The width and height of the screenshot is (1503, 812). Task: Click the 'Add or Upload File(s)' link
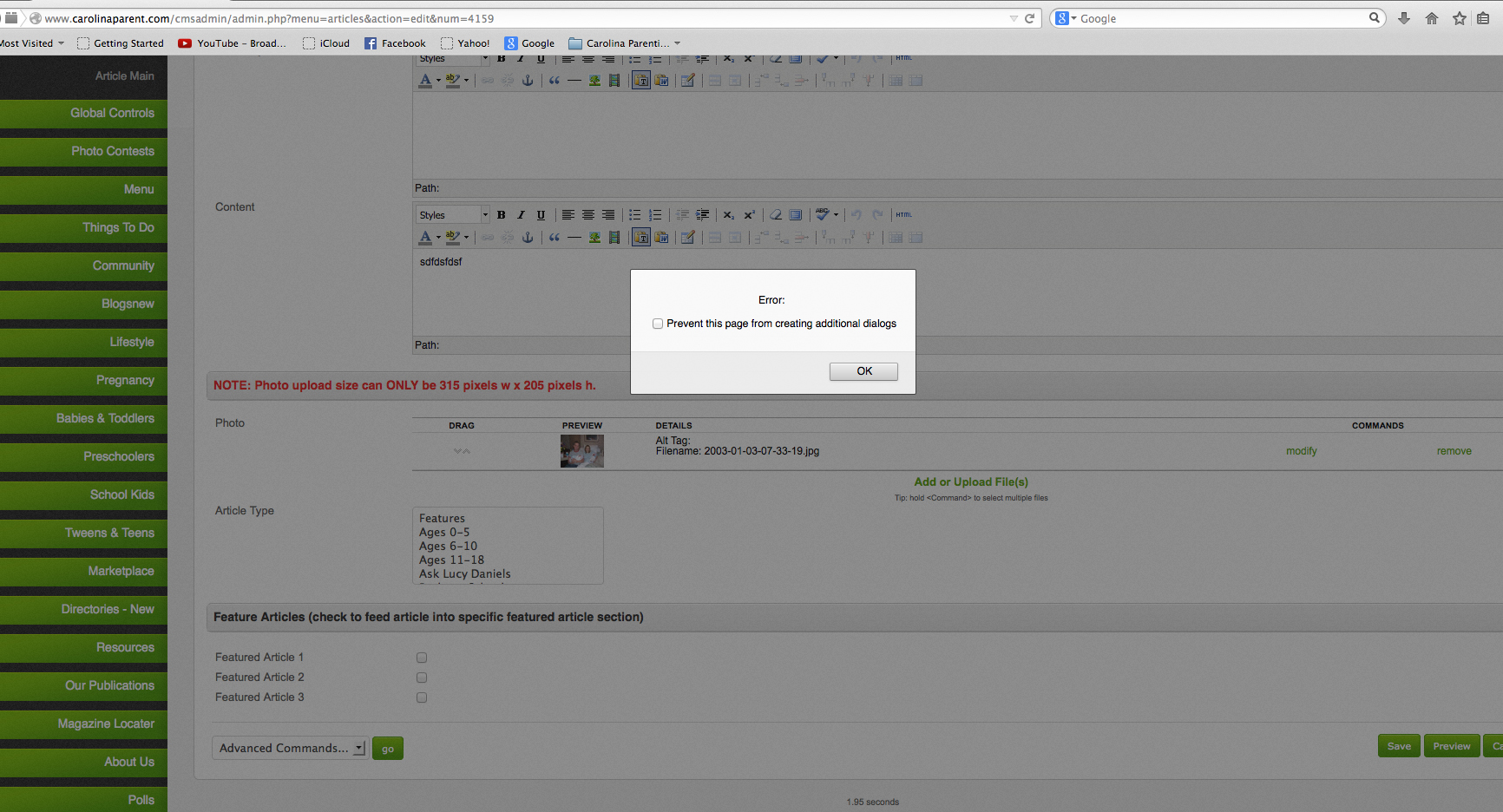click(x=970, y=482)
